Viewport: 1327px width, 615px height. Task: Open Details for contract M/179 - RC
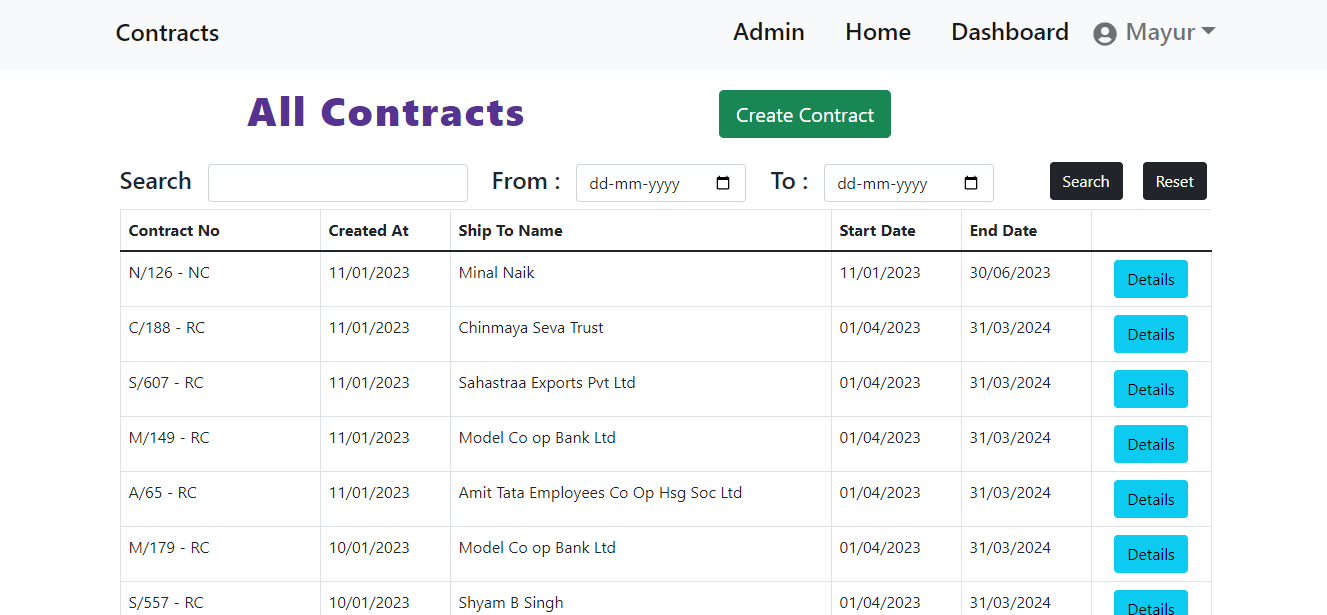(1150, 554)
